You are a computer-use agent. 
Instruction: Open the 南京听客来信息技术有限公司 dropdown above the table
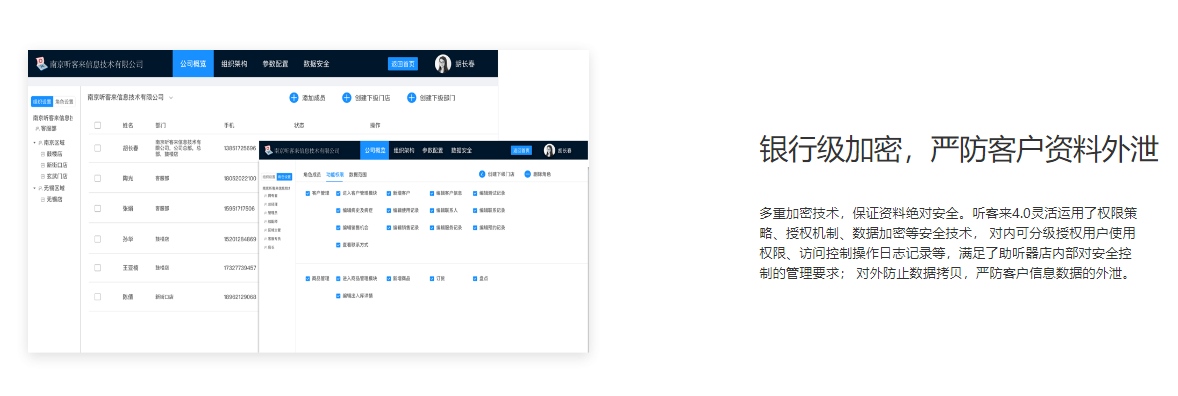pyautogui.click(x=130, y=98)
